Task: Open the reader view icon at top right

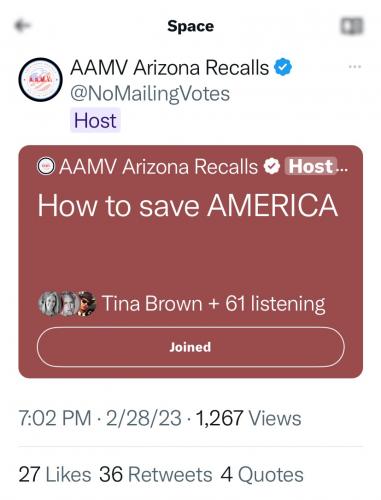Action: pyautogui.click(x=352, y=26)
